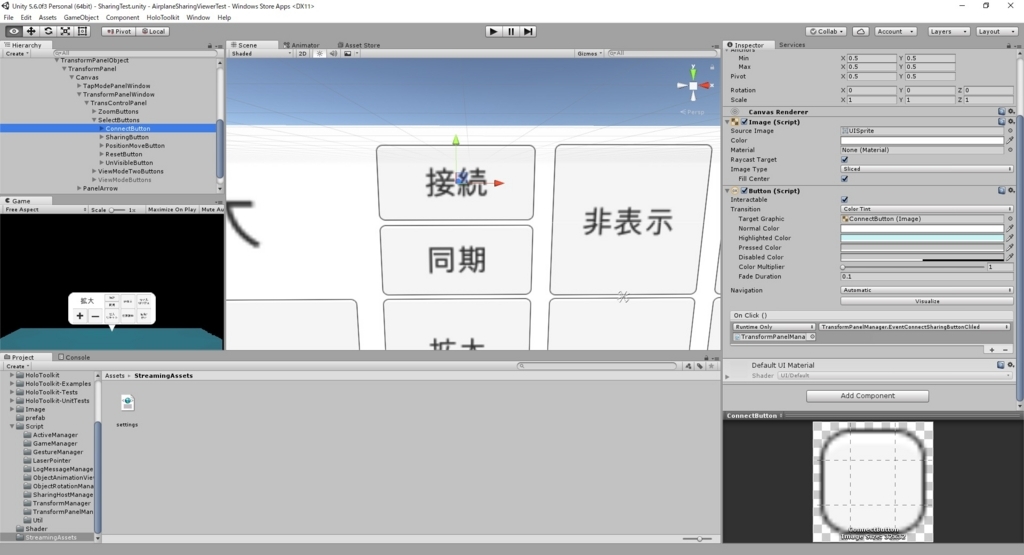Switch to the Services tab
Viewport: 1024px width, 555px height.
click(x=792, y=45)
